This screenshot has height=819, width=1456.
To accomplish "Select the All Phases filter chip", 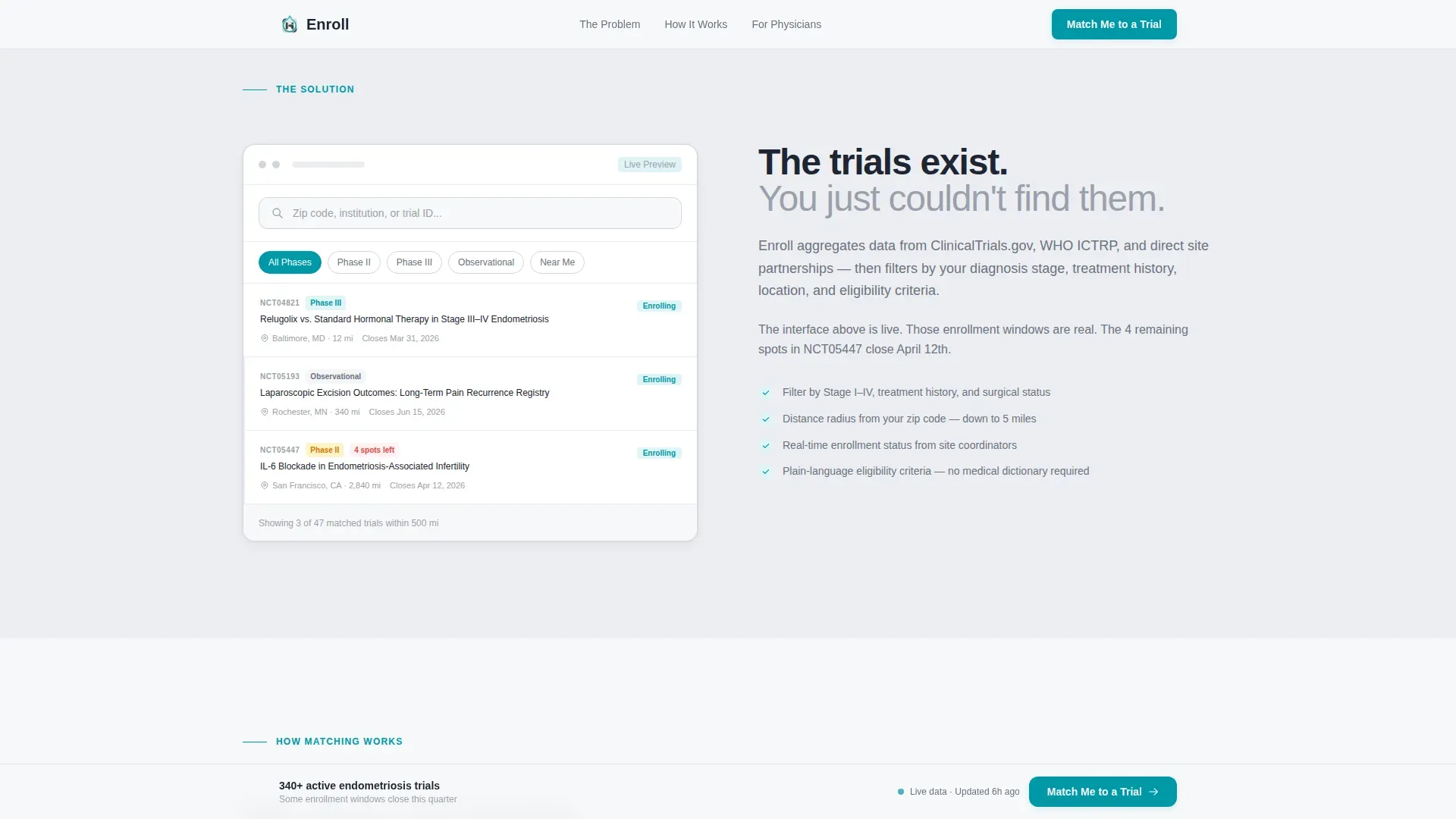I will click(x=290, y=262).
